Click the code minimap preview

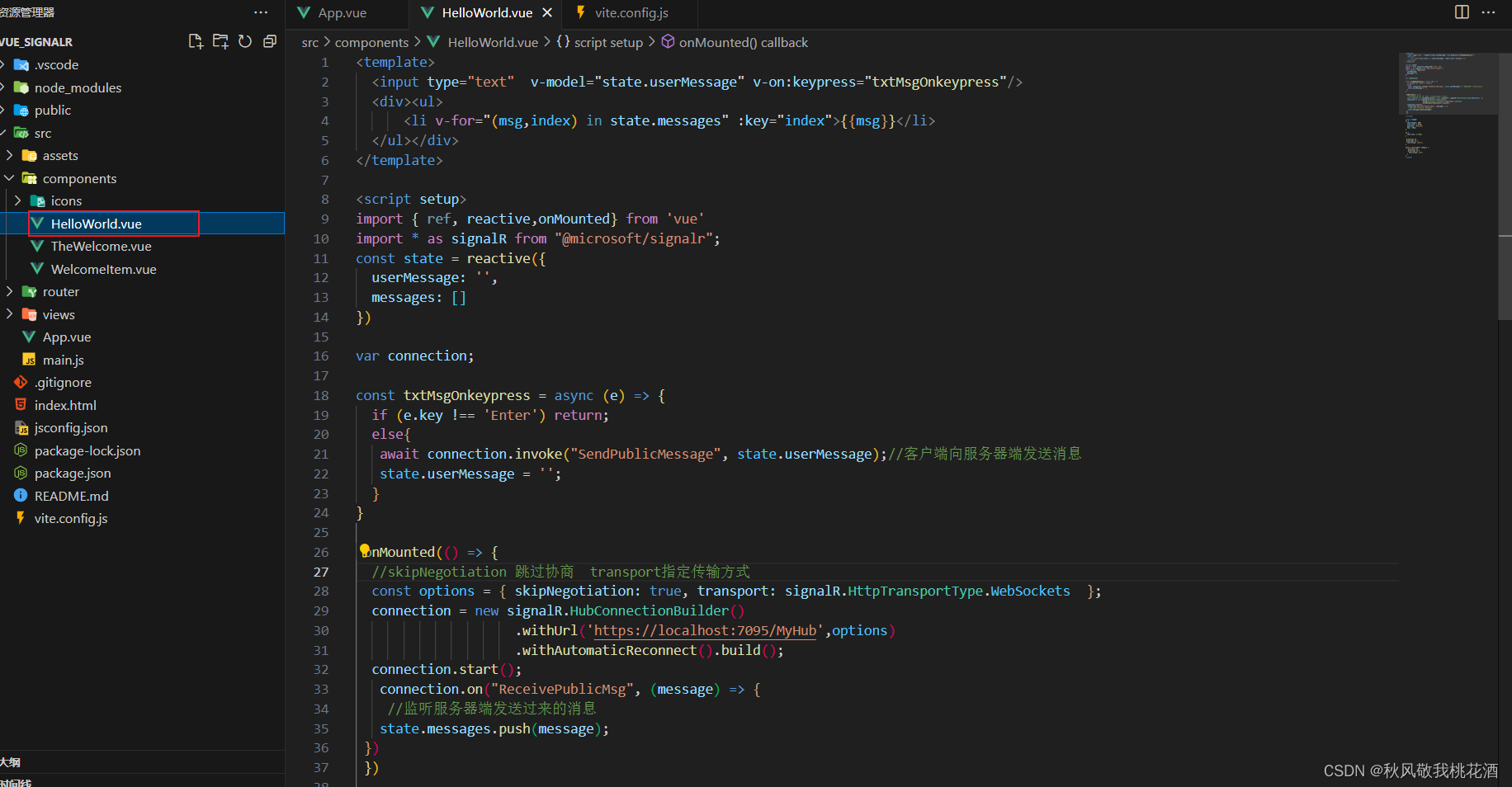coord(1447,104)
